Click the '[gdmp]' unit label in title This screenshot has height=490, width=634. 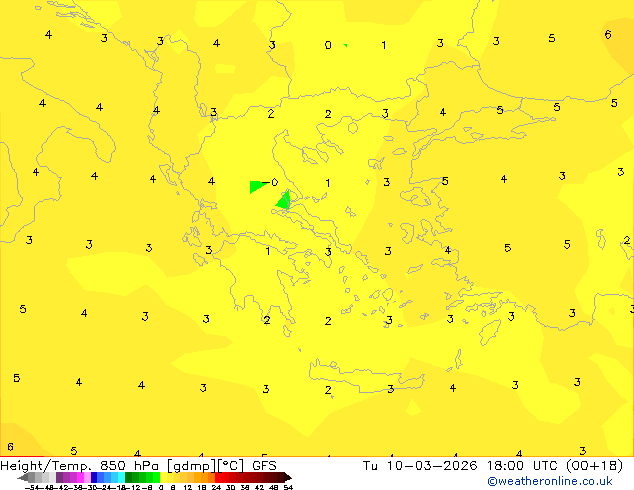(x=192, y=466)
